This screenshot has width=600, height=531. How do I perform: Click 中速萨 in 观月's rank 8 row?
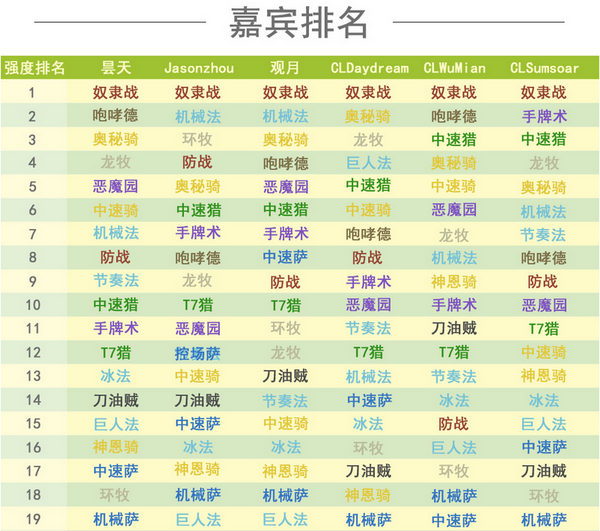click(285, 257)
